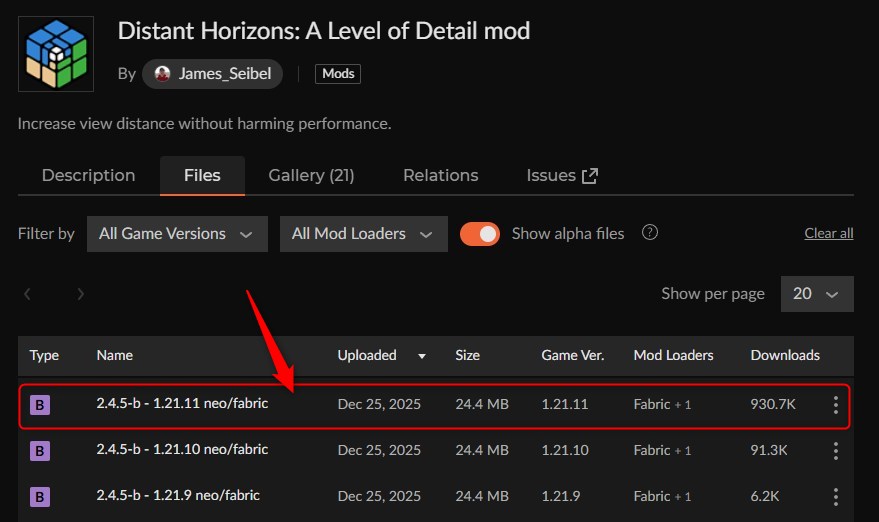Click beta badge on 1.21.10 file row
This screenshot has width=879, height=522.
pos(40,451)
